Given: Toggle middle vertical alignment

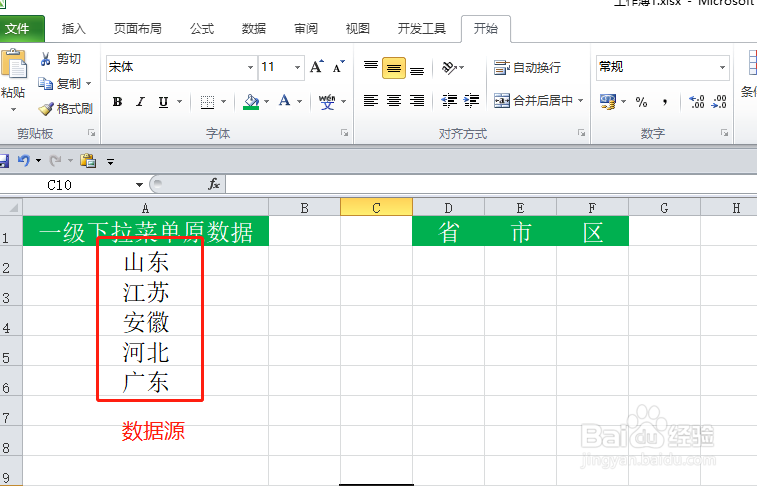Looking at the screenshot, I should point(394,68).
